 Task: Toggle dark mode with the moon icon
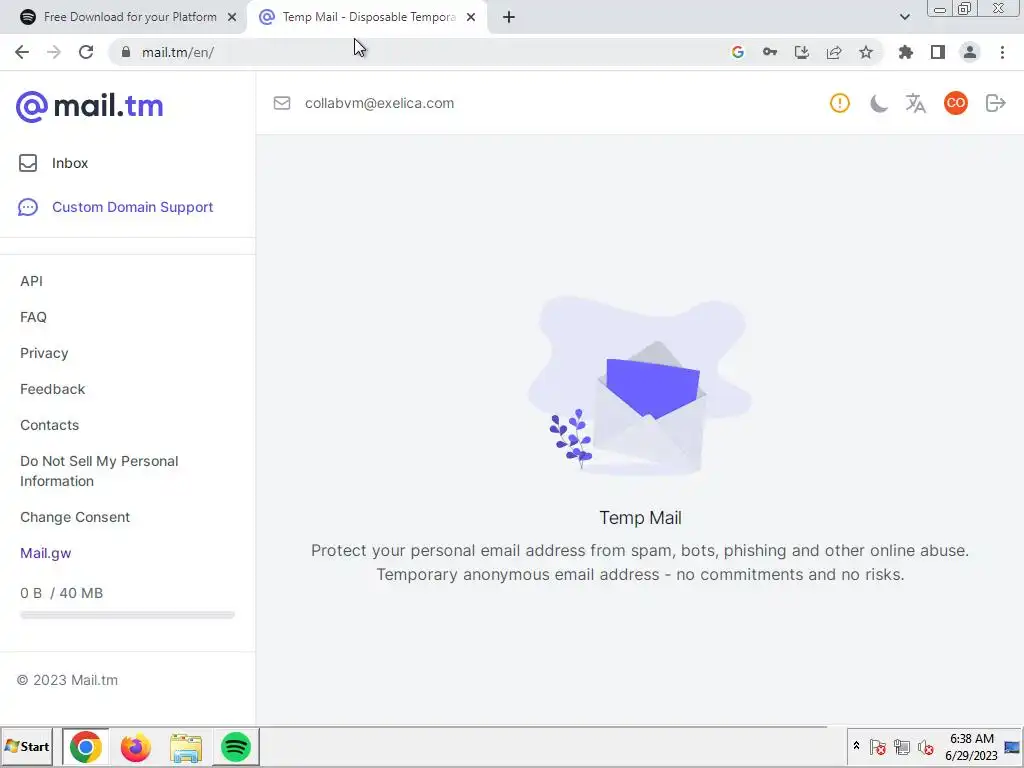click(x=878, y=103)
